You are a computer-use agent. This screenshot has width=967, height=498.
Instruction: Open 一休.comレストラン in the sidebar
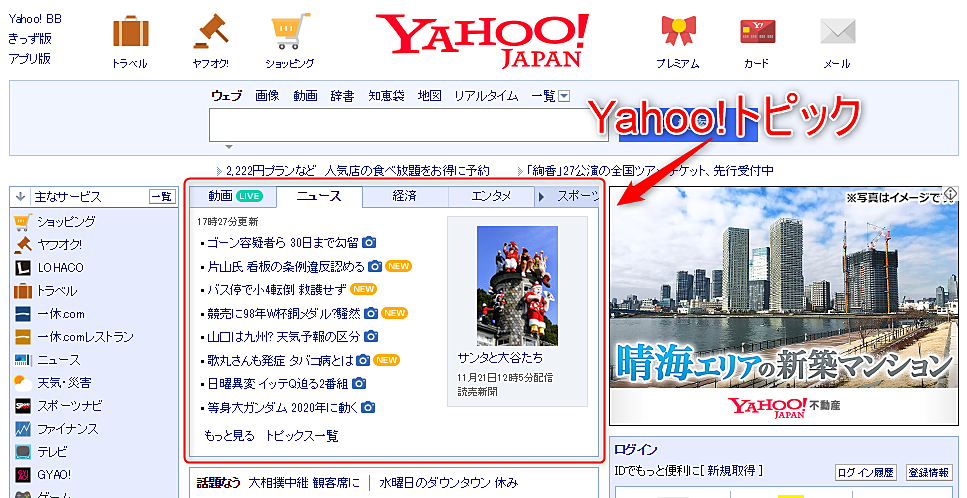click(85, 337)
